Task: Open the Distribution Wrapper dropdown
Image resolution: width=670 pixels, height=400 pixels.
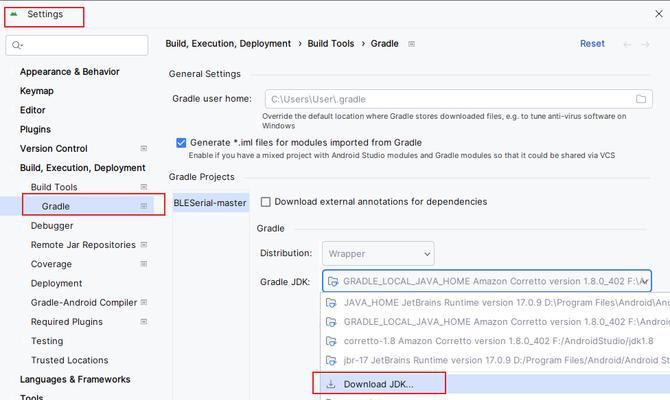Action: point(378,254)
